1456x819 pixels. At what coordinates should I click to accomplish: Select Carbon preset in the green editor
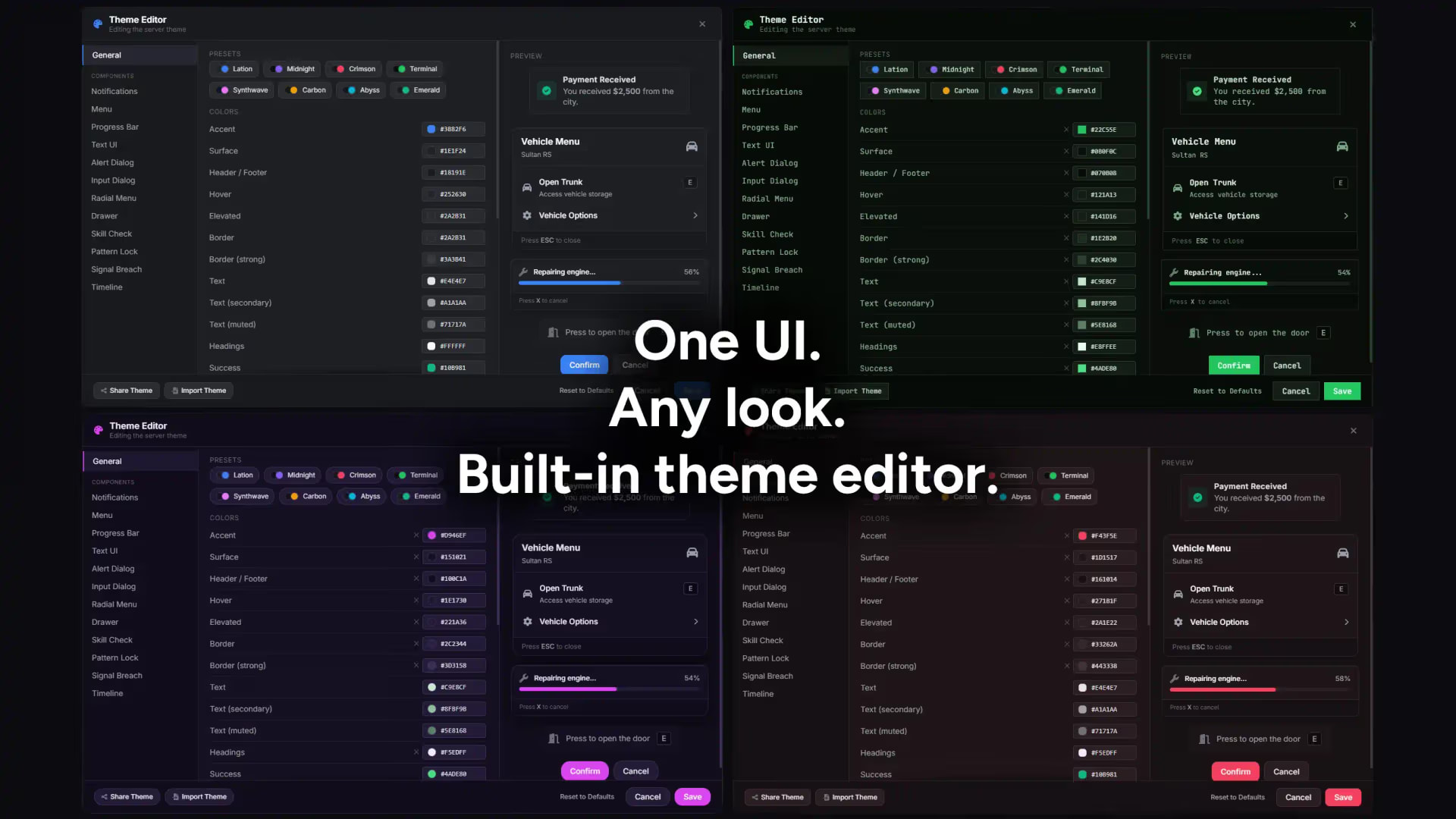[959, 90]
